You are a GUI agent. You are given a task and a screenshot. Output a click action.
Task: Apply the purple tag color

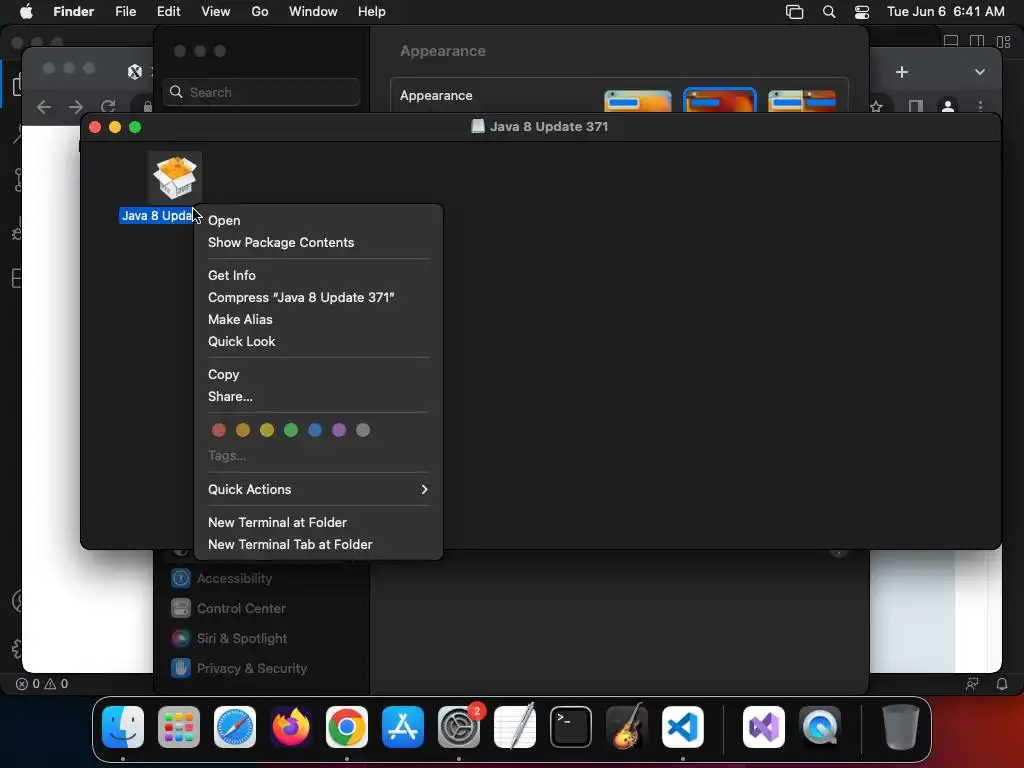point(339,430)
